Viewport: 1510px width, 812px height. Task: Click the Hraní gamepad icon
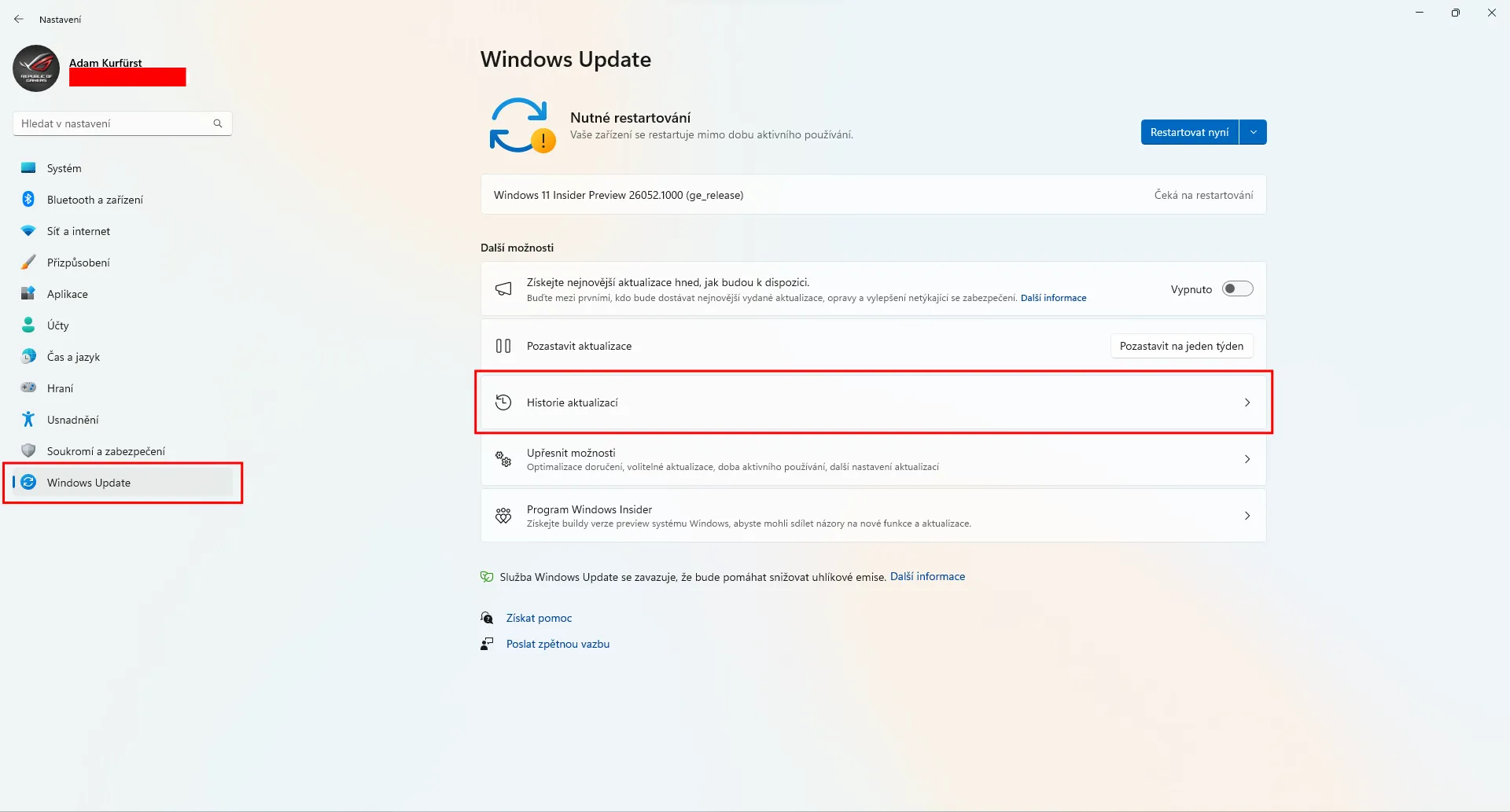[x=28, y=388]
